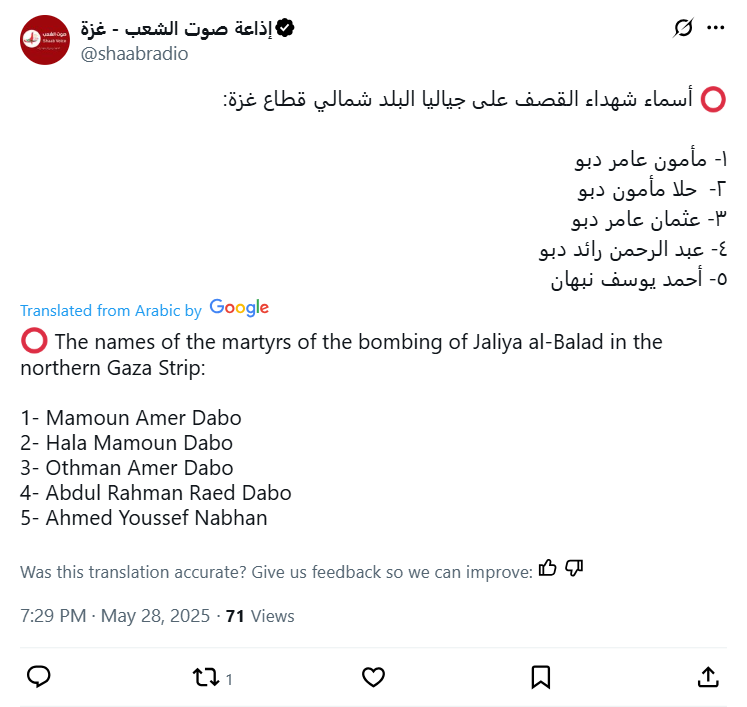Click the @shaabradio handle

(x=134, y=54)
